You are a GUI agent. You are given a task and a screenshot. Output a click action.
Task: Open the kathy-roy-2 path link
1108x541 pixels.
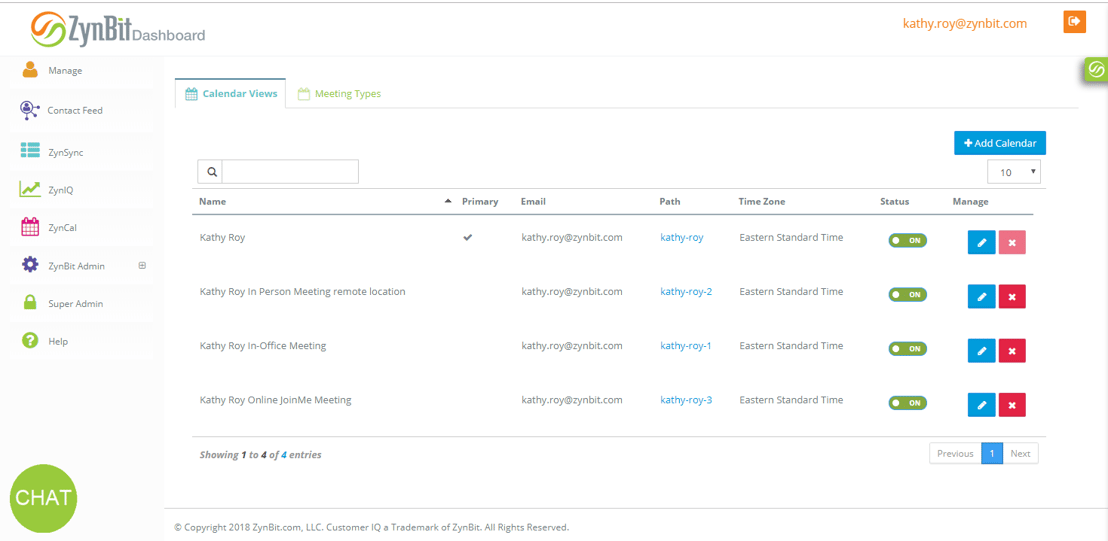(x=686, y=292)
